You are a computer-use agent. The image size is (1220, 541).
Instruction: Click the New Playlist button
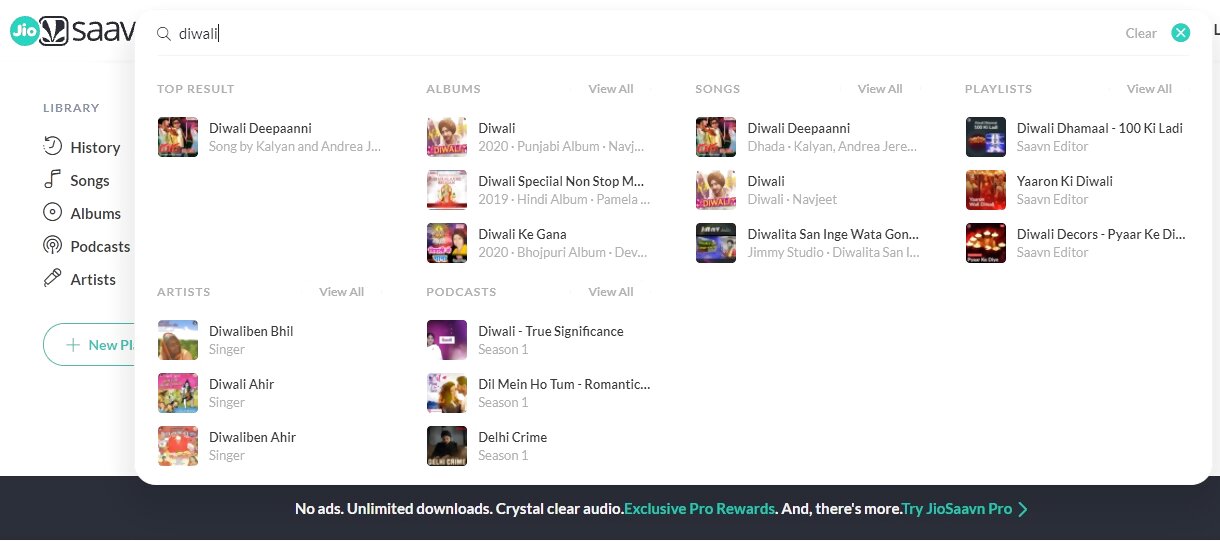click(x=90, y=345)
